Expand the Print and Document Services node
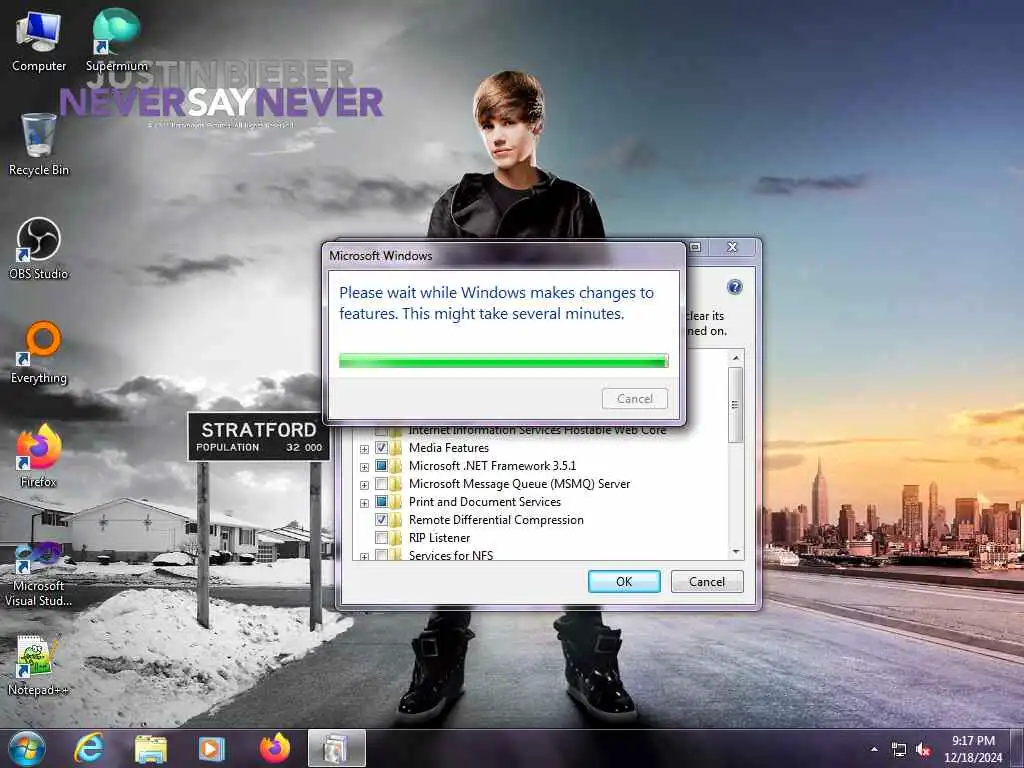1024x768 pixels. [x=364, y=503]
